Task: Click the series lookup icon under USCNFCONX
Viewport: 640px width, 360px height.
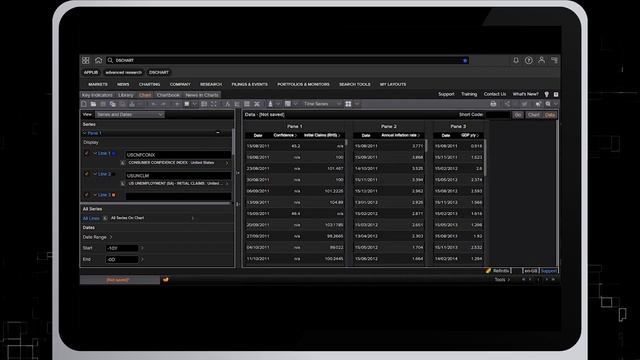Action: pos(123,163)
